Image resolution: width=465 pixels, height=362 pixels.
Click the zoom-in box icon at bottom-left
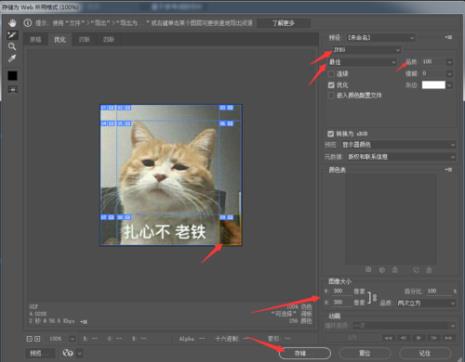pos(37,339)
